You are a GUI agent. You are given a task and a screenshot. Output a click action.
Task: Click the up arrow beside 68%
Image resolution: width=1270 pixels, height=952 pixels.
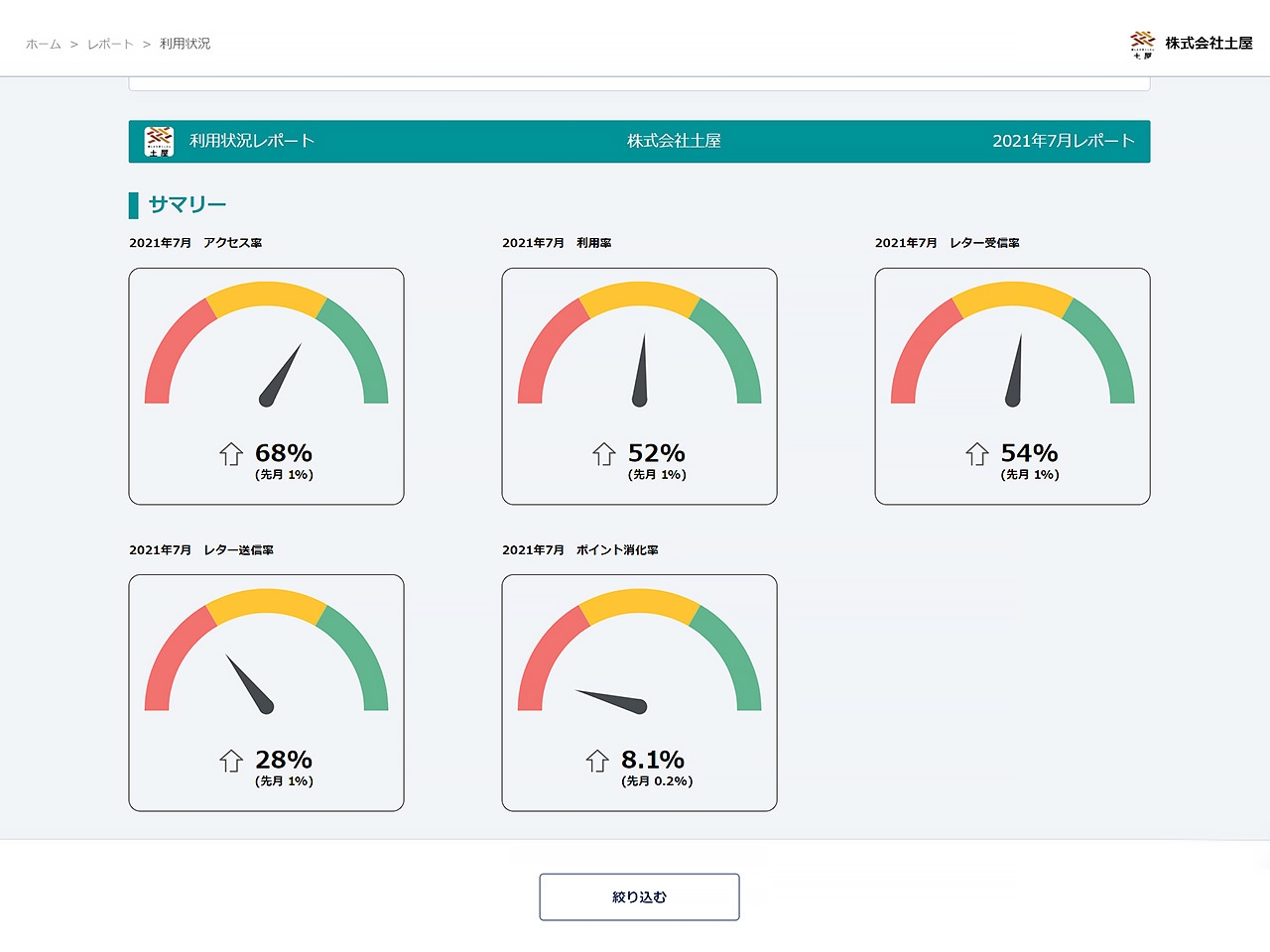coord(231,454)
